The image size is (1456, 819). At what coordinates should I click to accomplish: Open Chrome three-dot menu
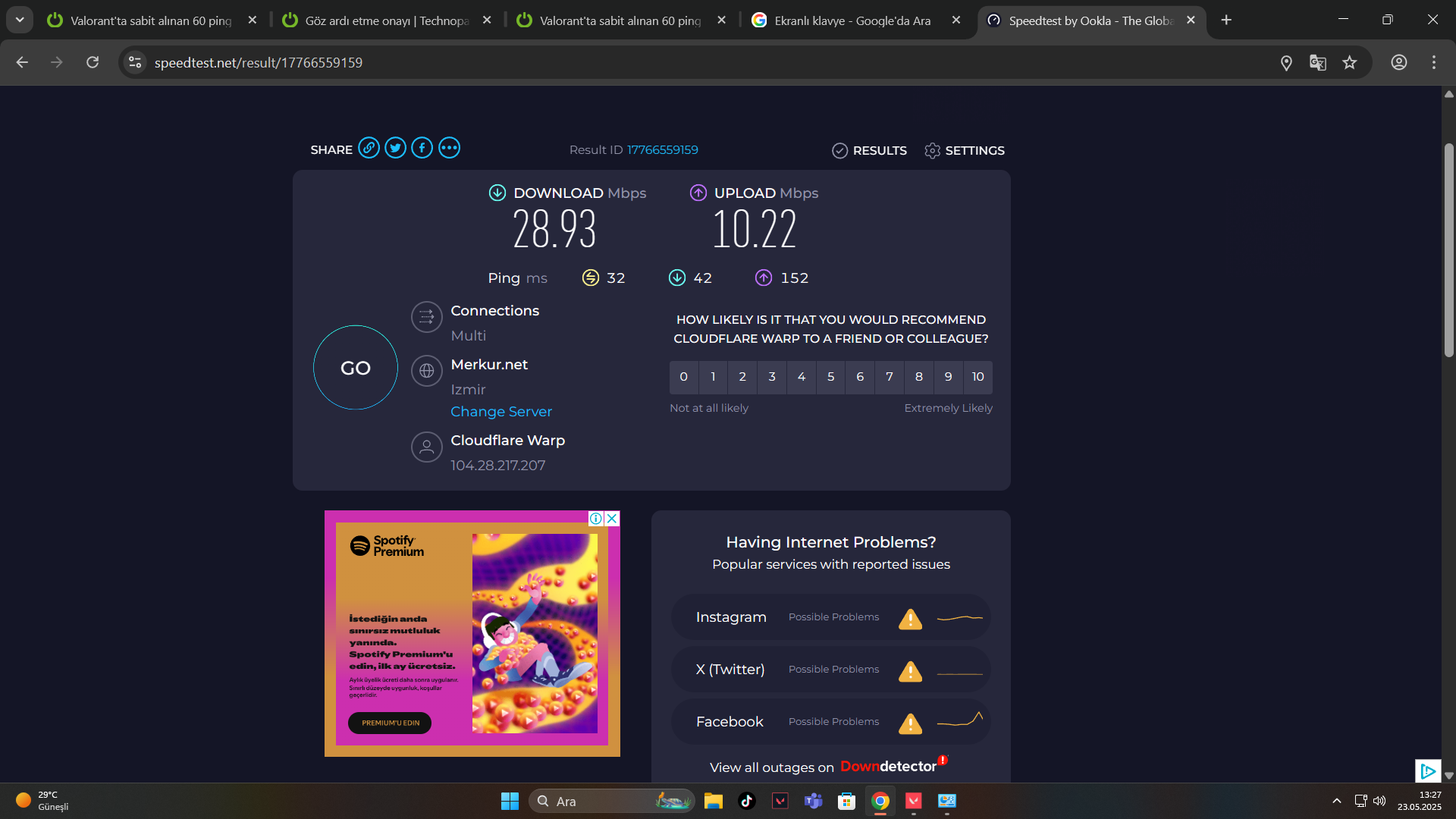[1433, 63]
